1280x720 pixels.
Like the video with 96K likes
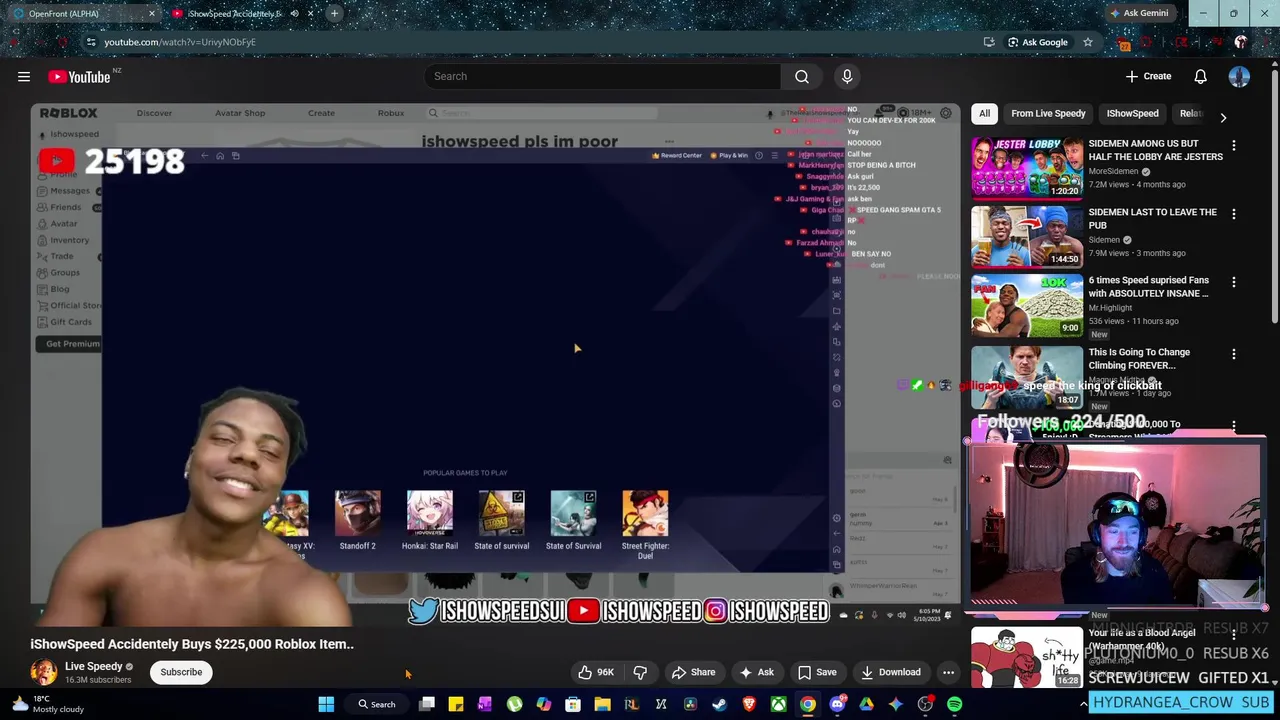click(596, 672)
